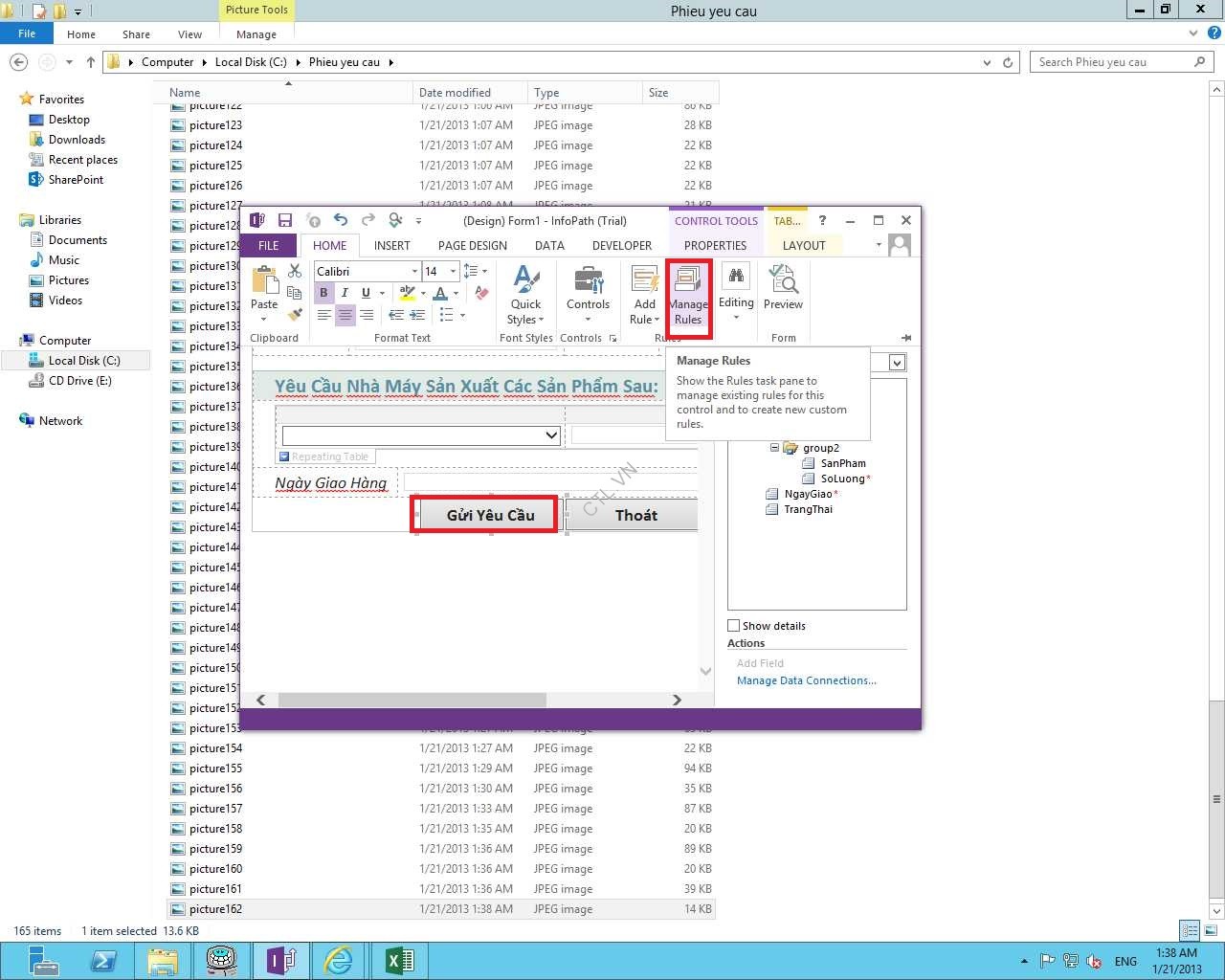The image size is (1225, 980).
Task: Open the Calibri font name dropdown
Action: click(x=414, y=272)
